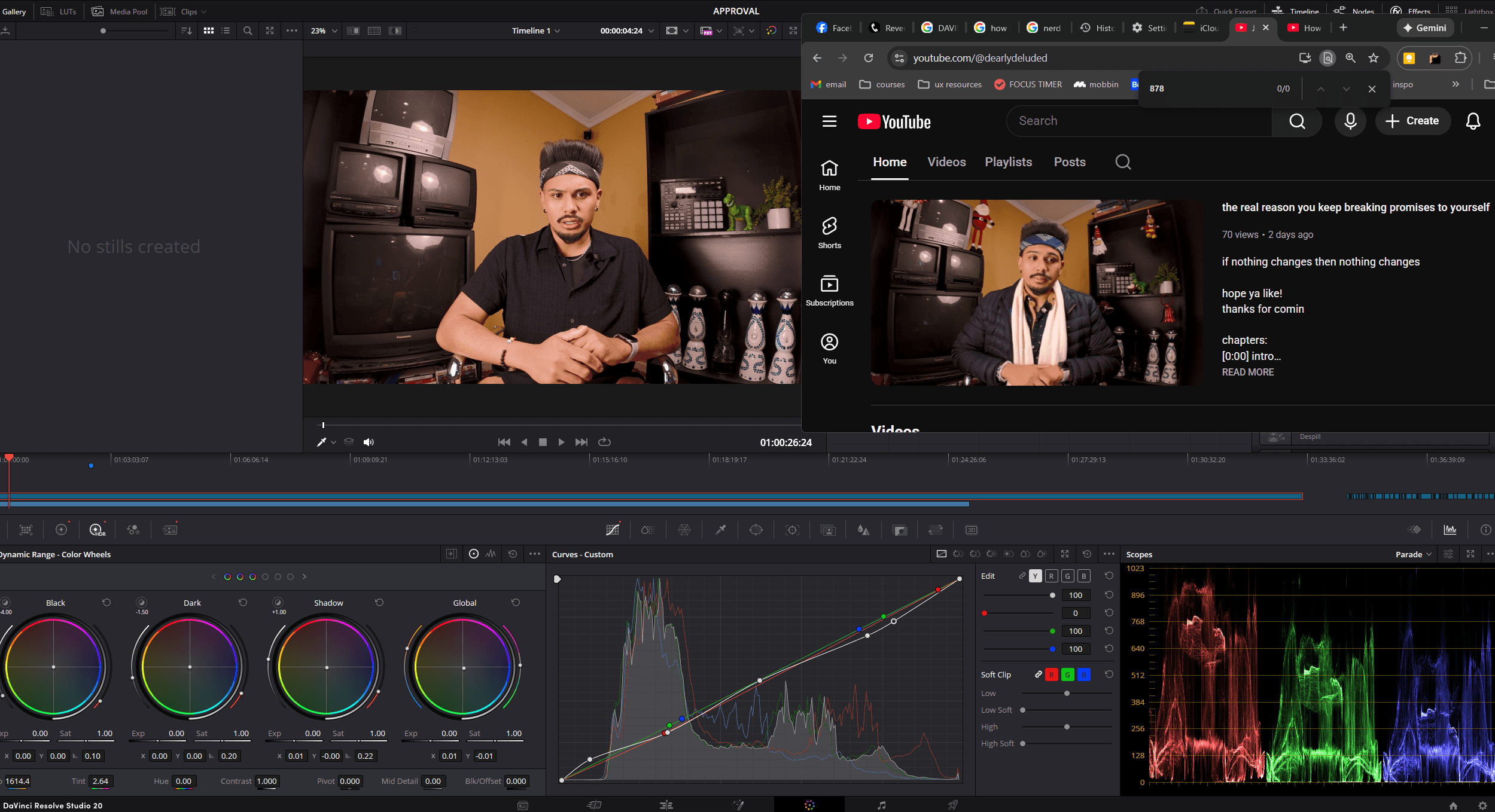Open the 3D palette icon

click(x=971, y=530)
